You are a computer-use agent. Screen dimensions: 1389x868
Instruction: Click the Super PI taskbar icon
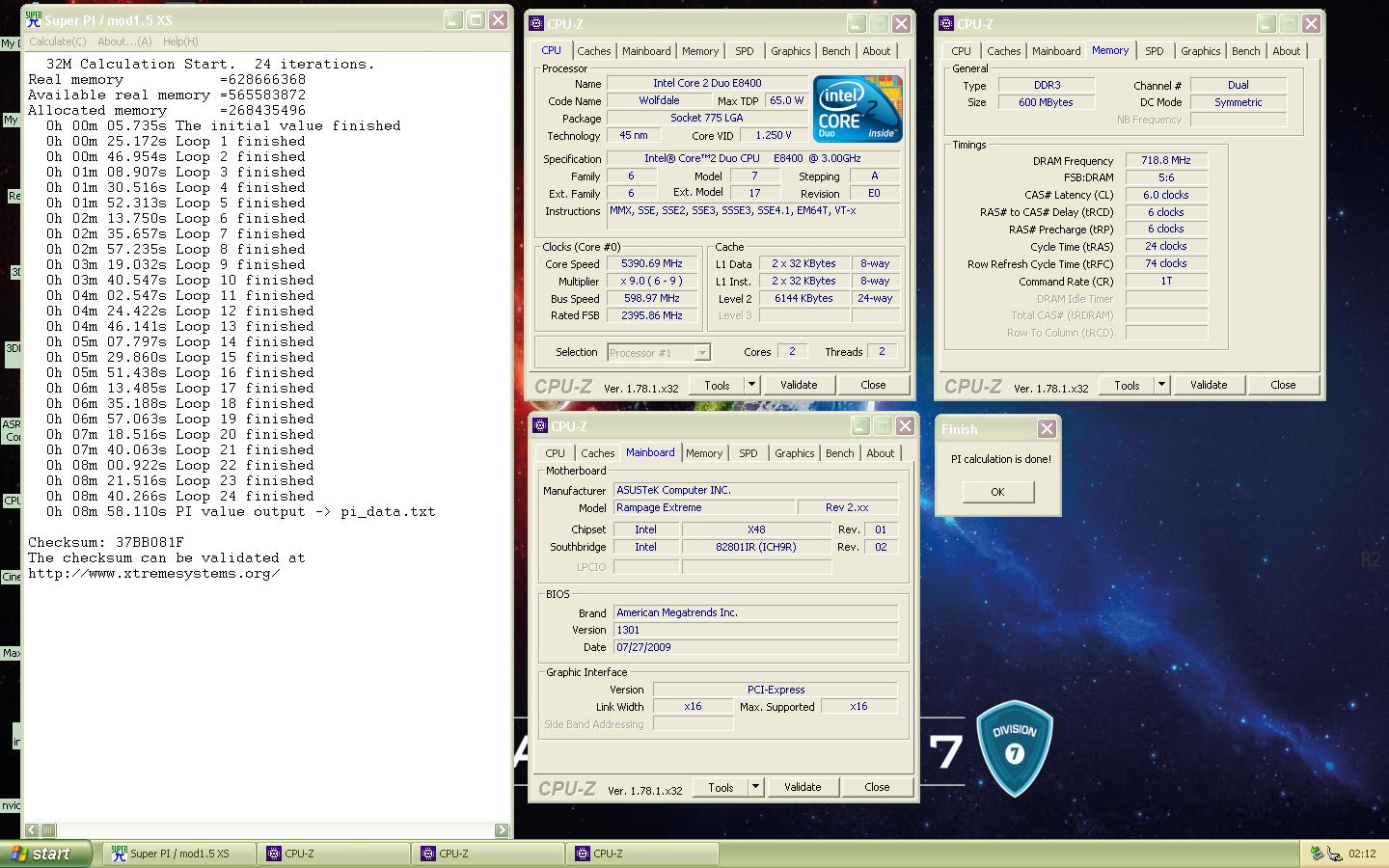[119, 854]
